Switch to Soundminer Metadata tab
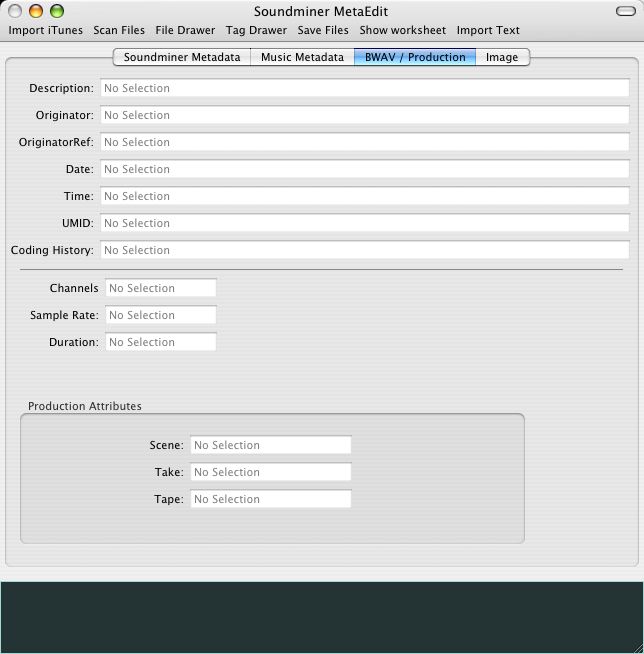 pyautogui.click(x=182, y=57)
